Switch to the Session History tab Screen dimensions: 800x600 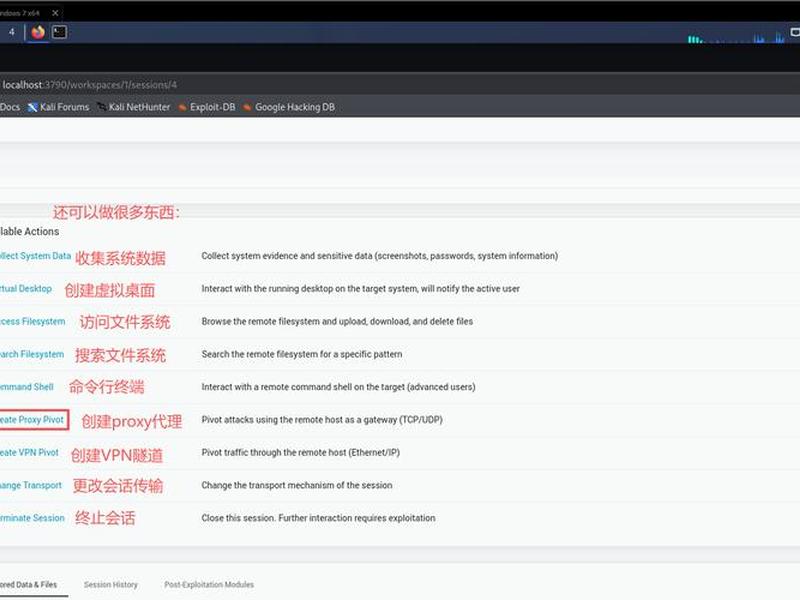111,585
